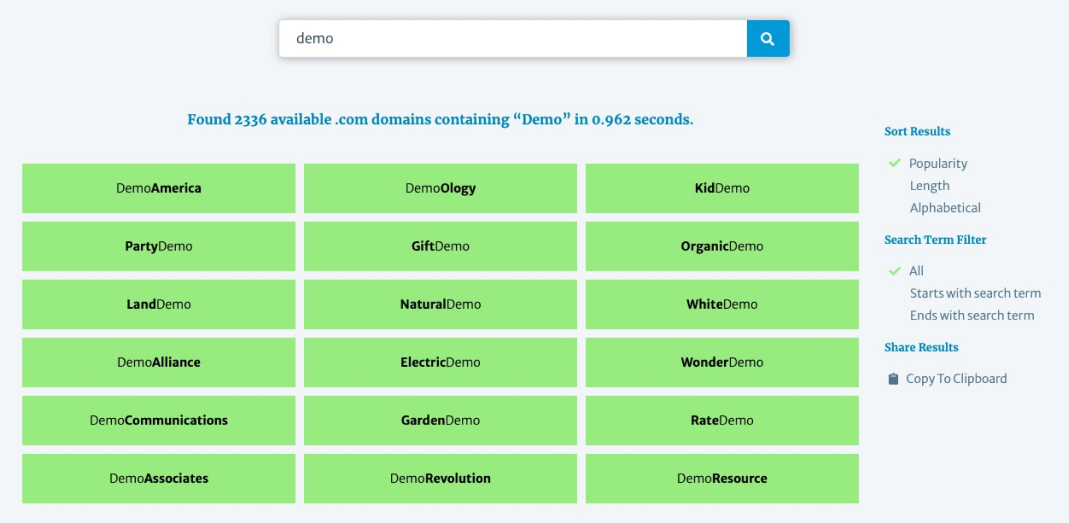Sort results by Popularity

click(937, 164)
